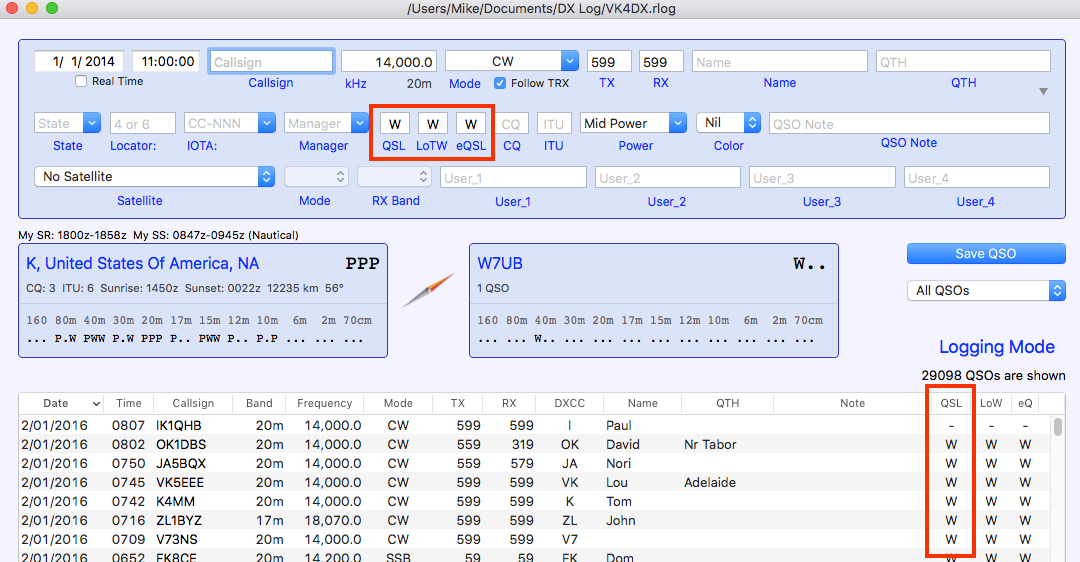1080x562 pixels.
Task: Click the TX report field
Action: tap(609, 62)
